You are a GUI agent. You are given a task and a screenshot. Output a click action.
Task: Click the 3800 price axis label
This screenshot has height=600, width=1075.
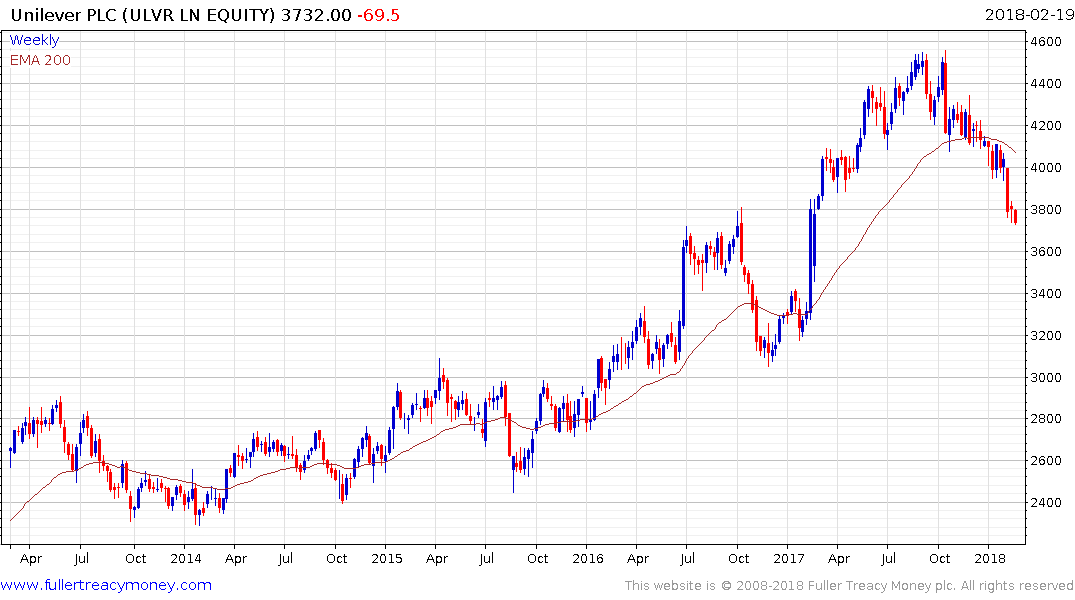click(x=1046, y=210)
